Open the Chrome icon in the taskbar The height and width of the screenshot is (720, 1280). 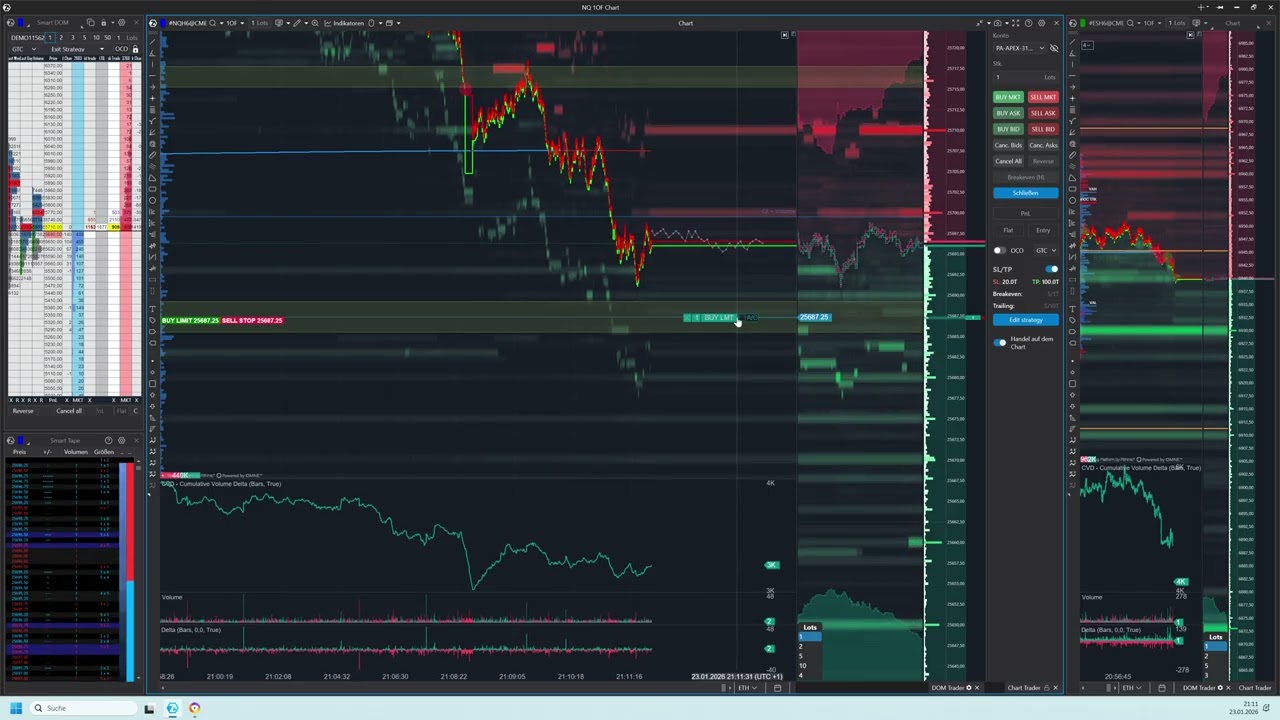pyautogui.click(x=194, y=708)
